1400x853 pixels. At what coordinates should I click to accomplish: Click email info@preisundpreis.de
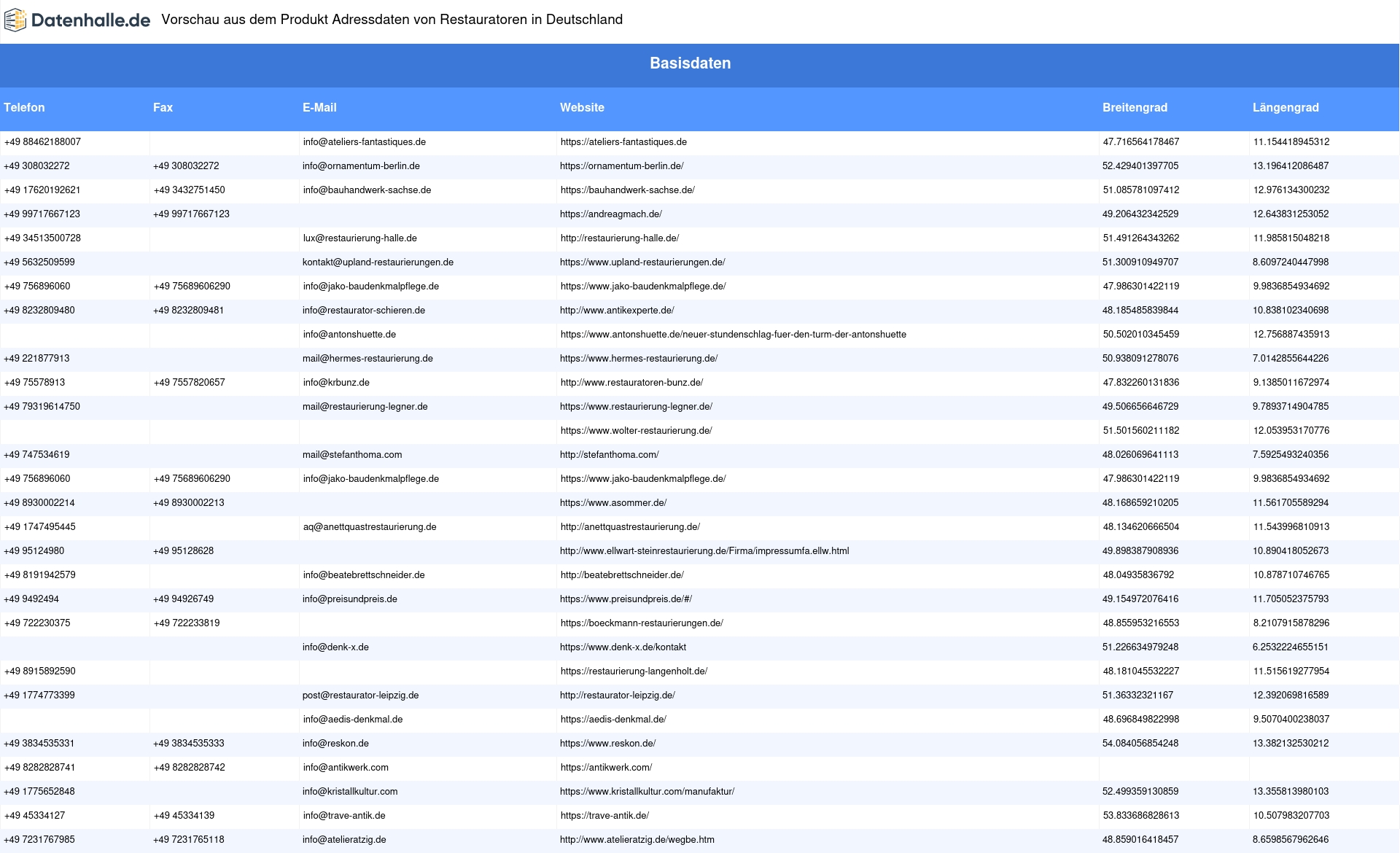point(350,599)
